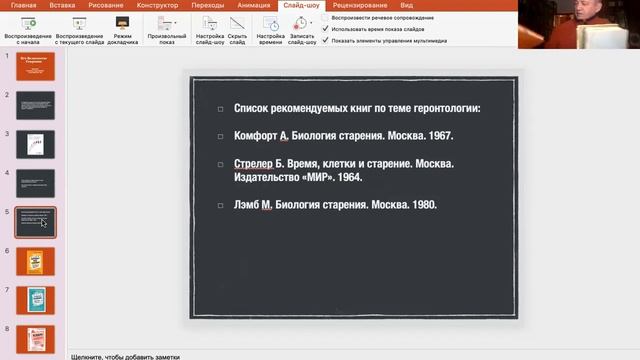Select slide 5 thumbnail
Image resolution: width=640 pixels, height=360 pixels.
tap(36, 222)
